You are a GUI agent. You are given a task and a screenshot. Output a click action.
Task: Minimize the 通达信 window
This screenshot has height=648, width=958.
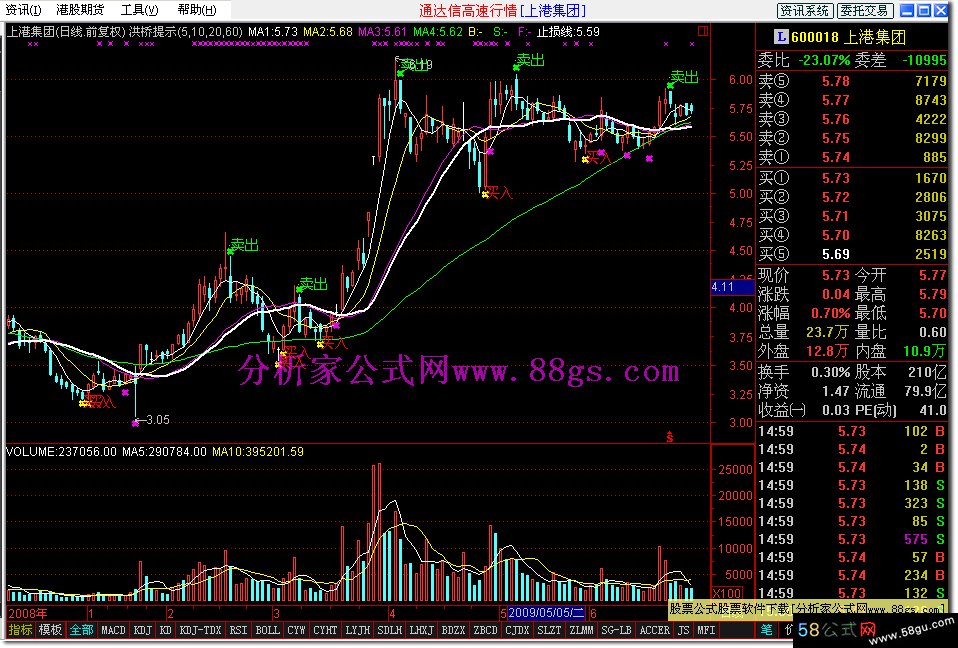pos(907,10)
